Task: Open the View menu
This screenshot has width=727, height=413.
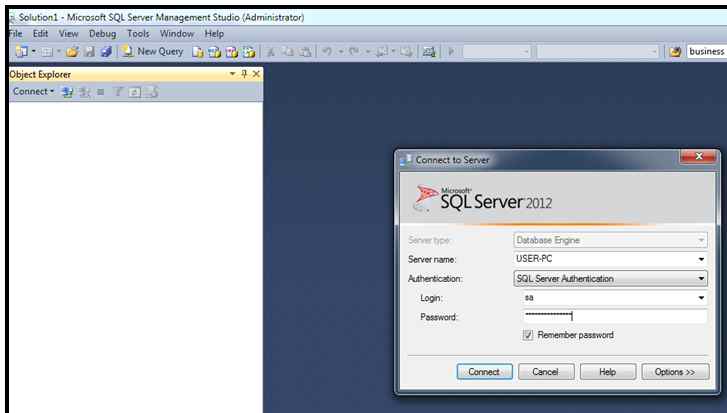Action: click(x=68, y=34)
